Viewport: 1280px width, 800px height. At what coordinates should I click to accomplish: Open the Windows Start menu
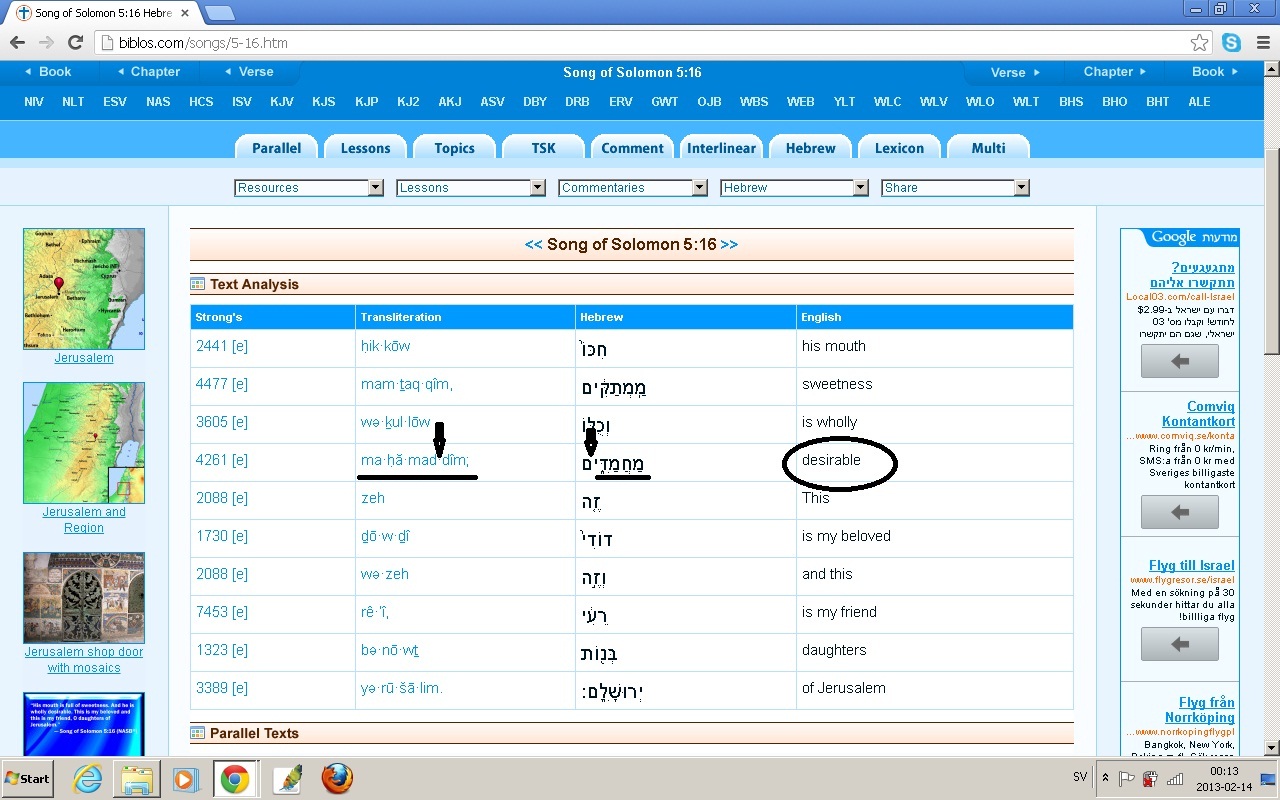point(28,778)
